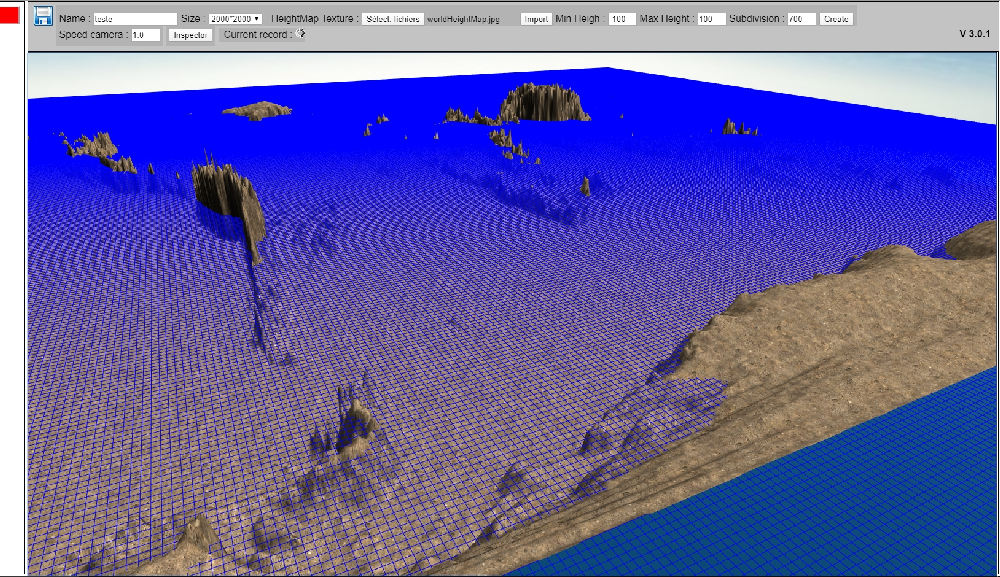
Task: Click the Create button
Action: point(836,19)
